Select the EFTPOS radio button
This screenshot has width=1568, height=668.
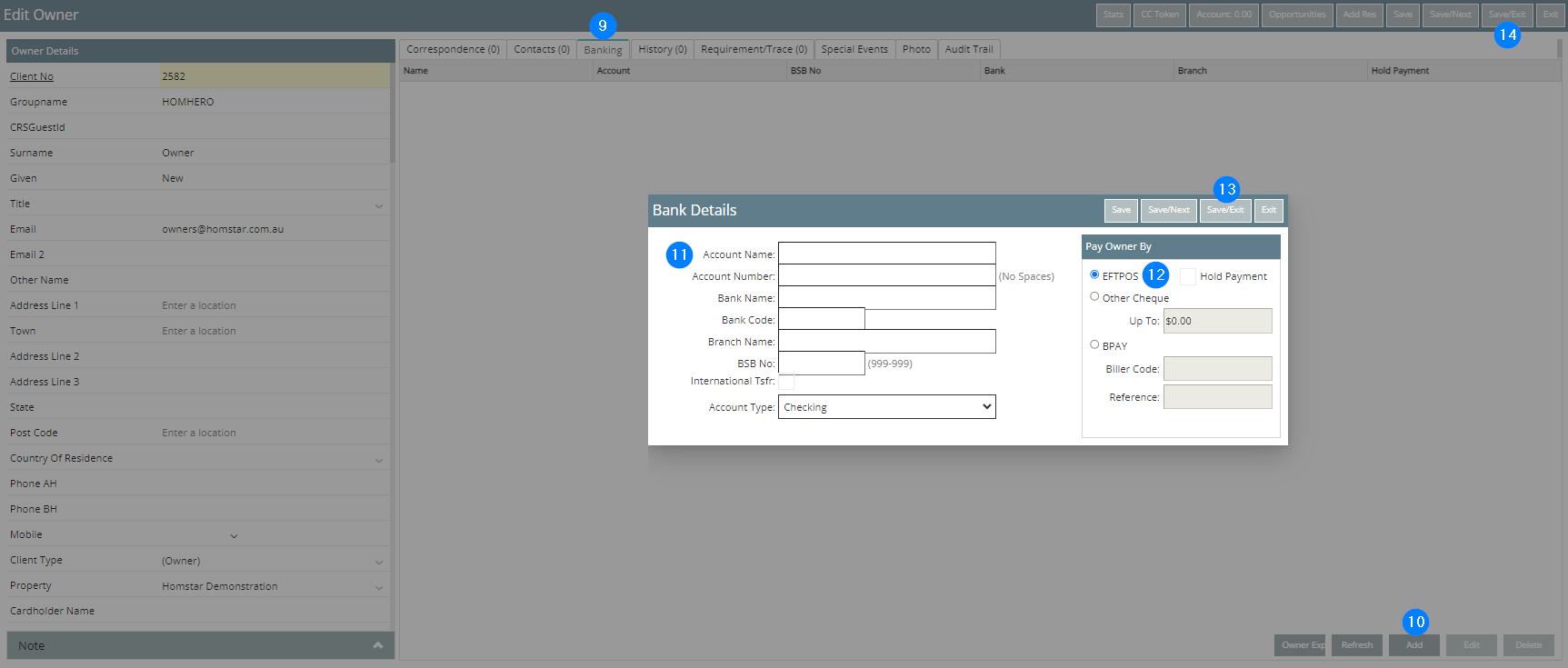1094,274
